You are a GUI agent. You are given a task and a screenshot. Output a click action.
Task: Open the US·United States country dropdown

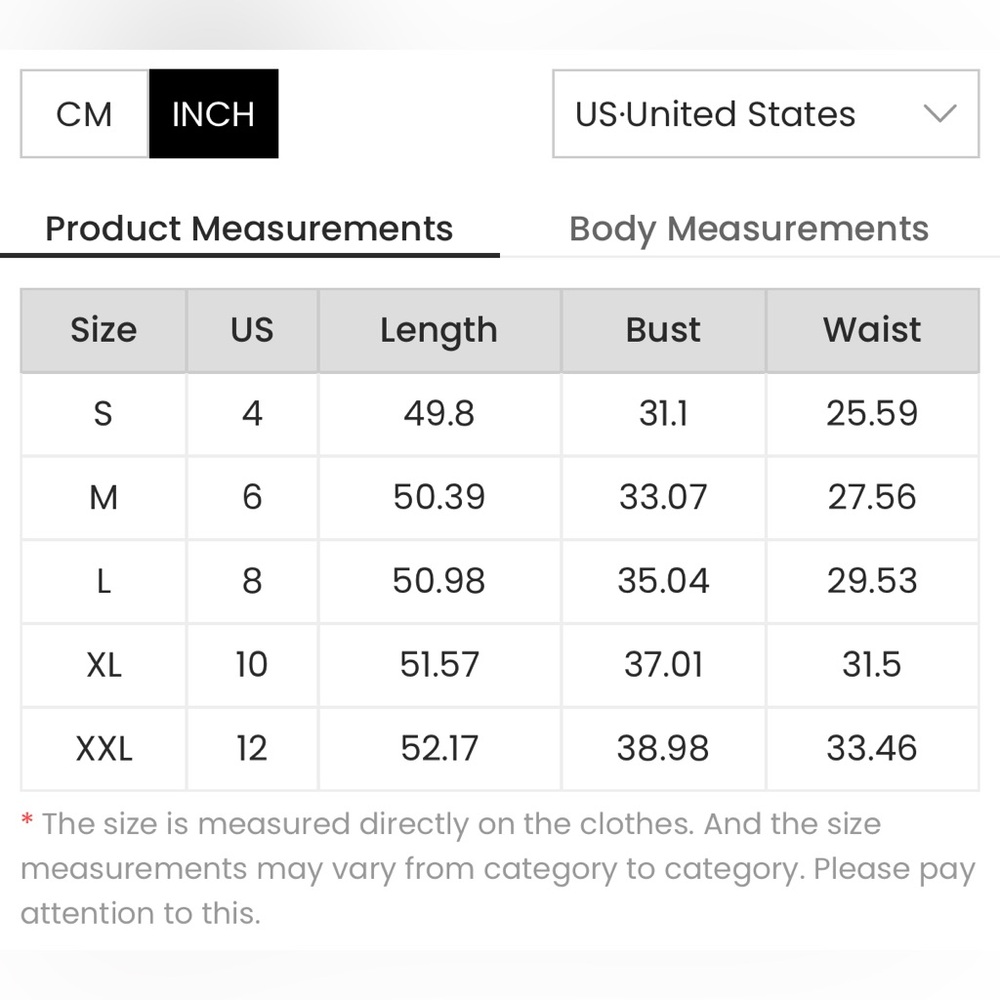coord(765,114)
